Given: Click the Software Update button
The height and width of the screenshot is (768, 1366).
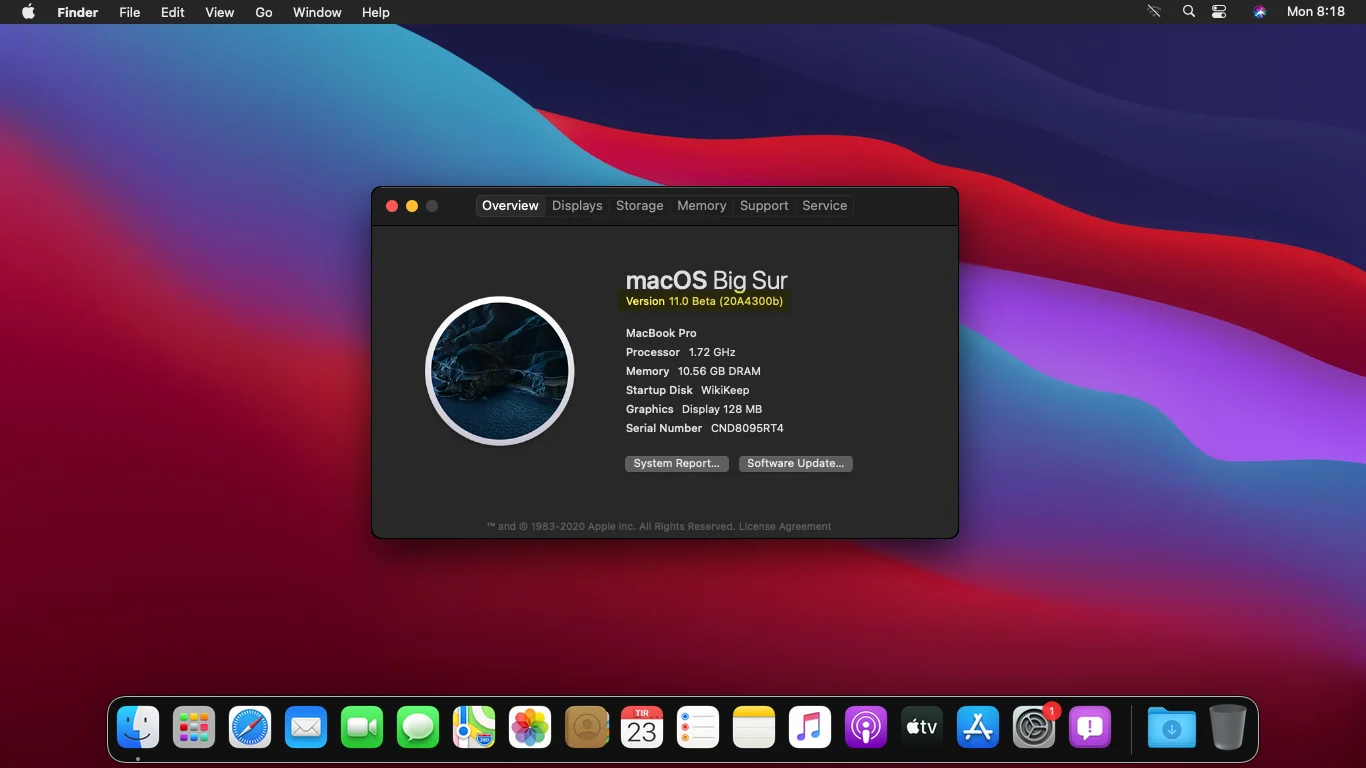Looking at the screenshot, I should (x=795, y=463).
